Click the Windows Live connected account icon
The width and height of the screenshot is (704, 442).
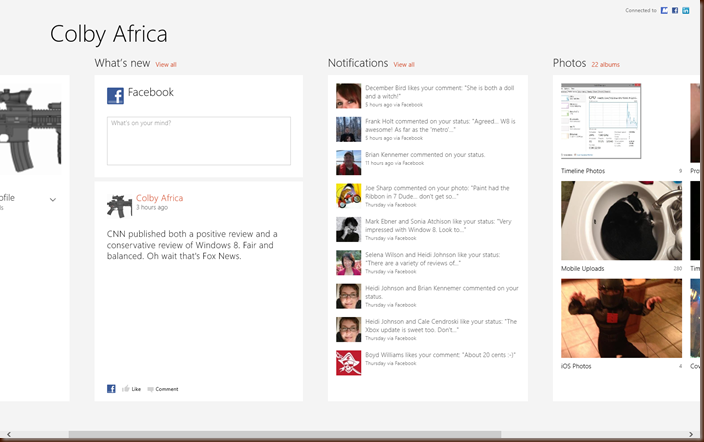pos(664,10)
